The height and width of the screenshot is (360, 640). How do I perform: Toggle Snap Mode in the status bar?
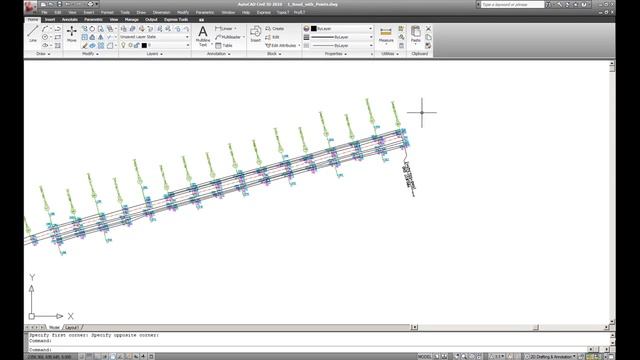(82, 357)
